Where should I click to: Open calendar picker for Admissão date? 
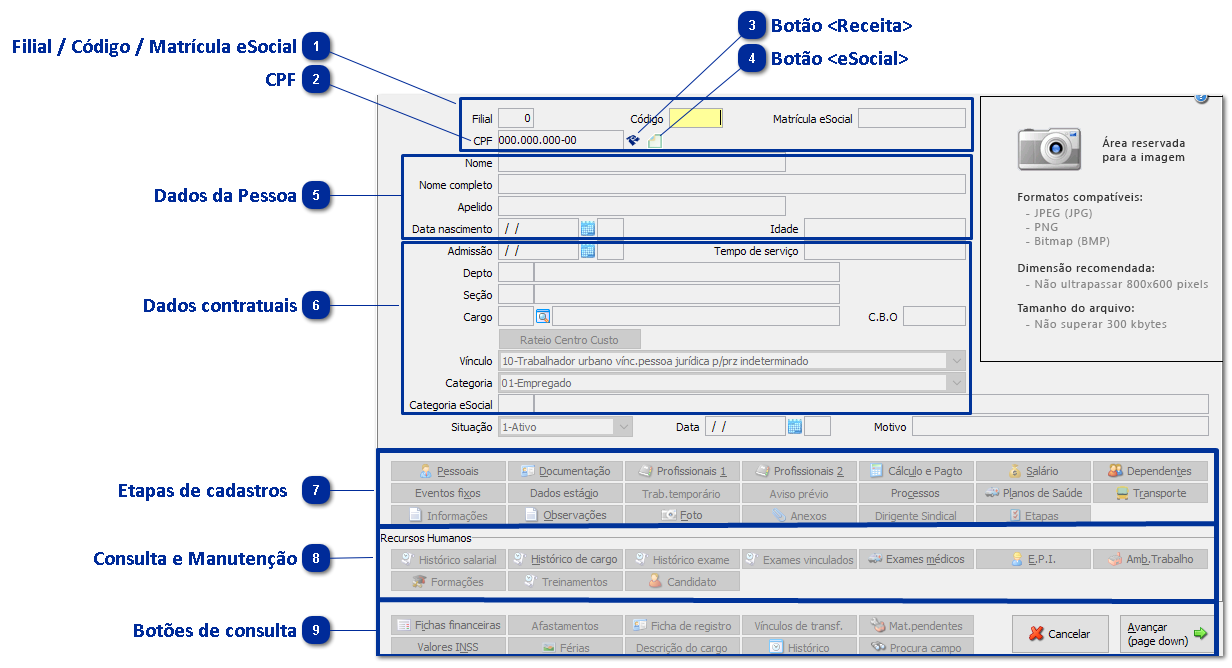point(588,251)
